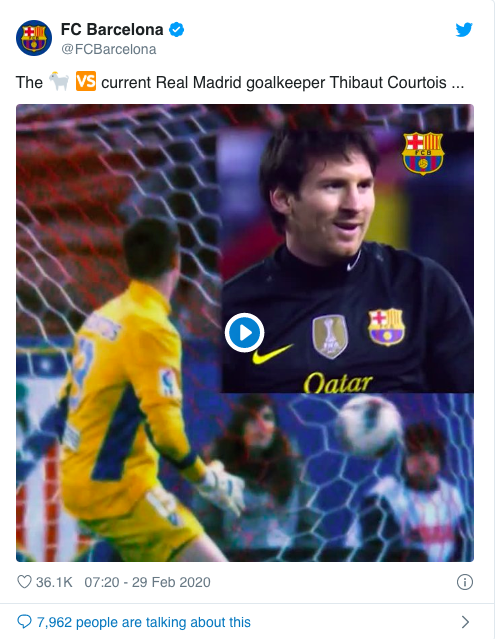The height and width of the screenshot is (639, 497).
Task: Click the trailing ellipsis of the tweet text
Action: (x=457, y=83)
